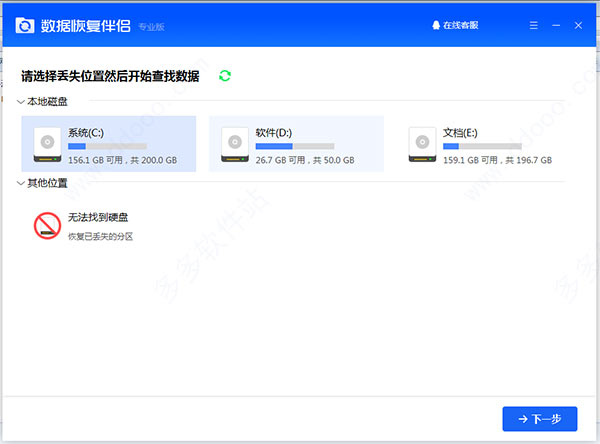Select the 软件(D:) drive icon

pyautogui.click(x=235, y=145)
